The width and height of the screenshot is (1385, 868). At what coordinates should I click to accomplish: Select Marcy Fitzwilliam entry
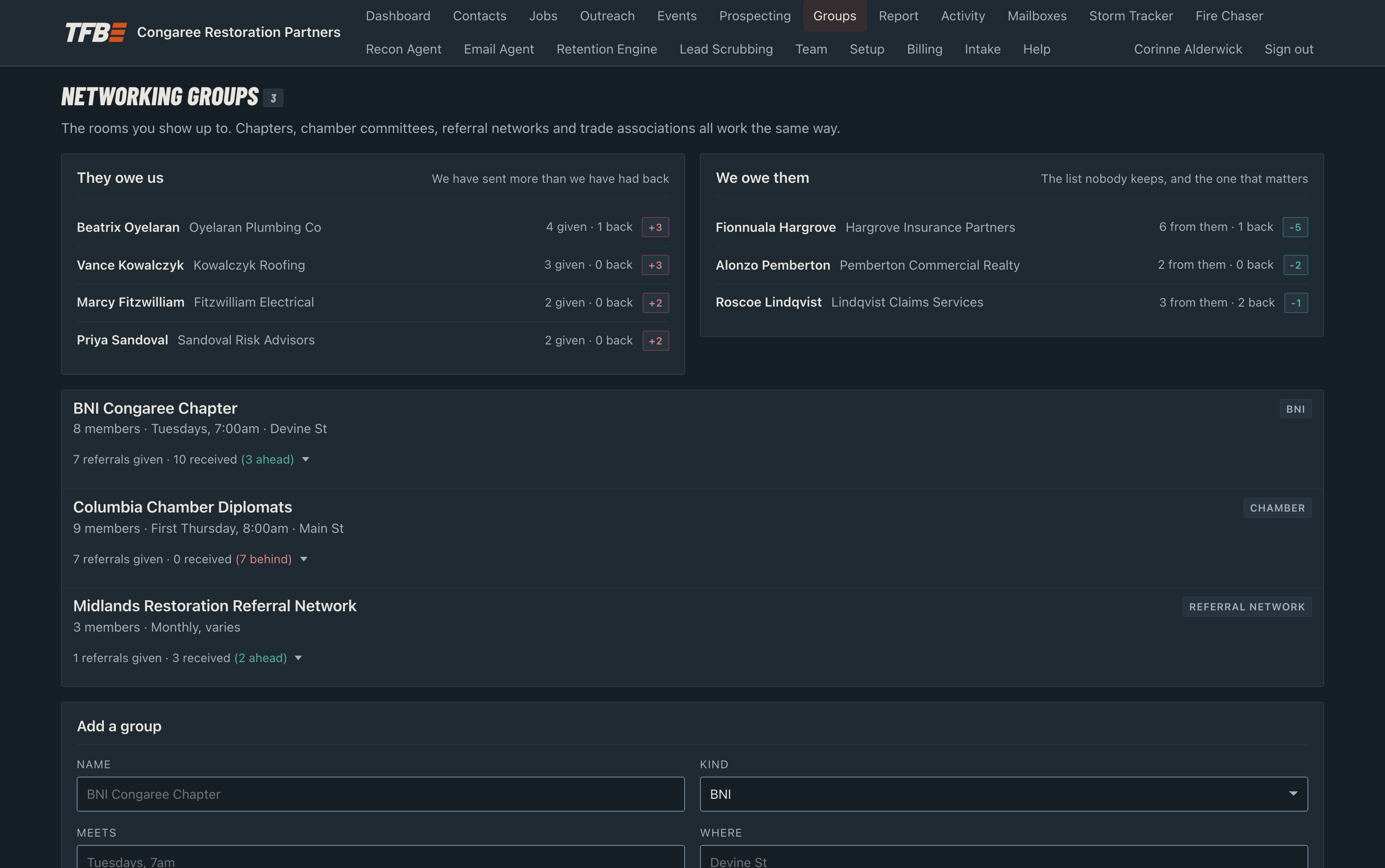click(x=131, y=302)
